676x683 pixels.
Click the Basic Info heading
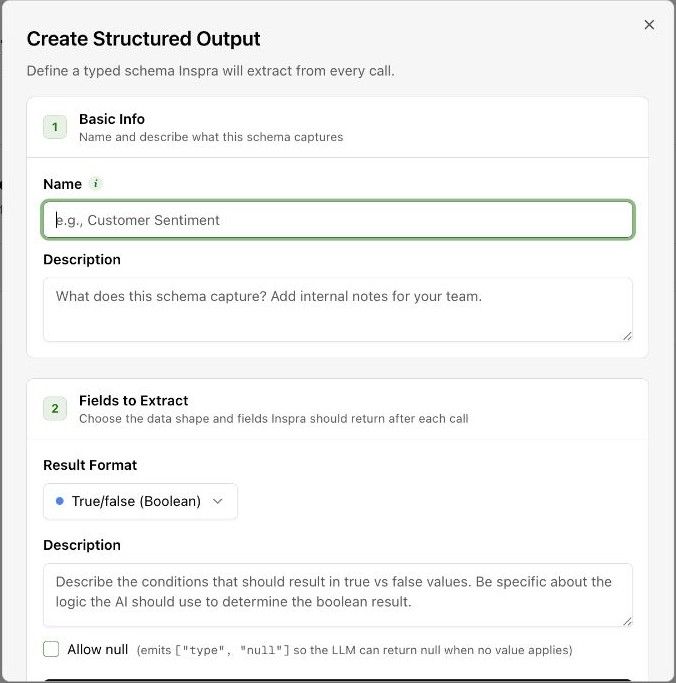coord(112,119)
